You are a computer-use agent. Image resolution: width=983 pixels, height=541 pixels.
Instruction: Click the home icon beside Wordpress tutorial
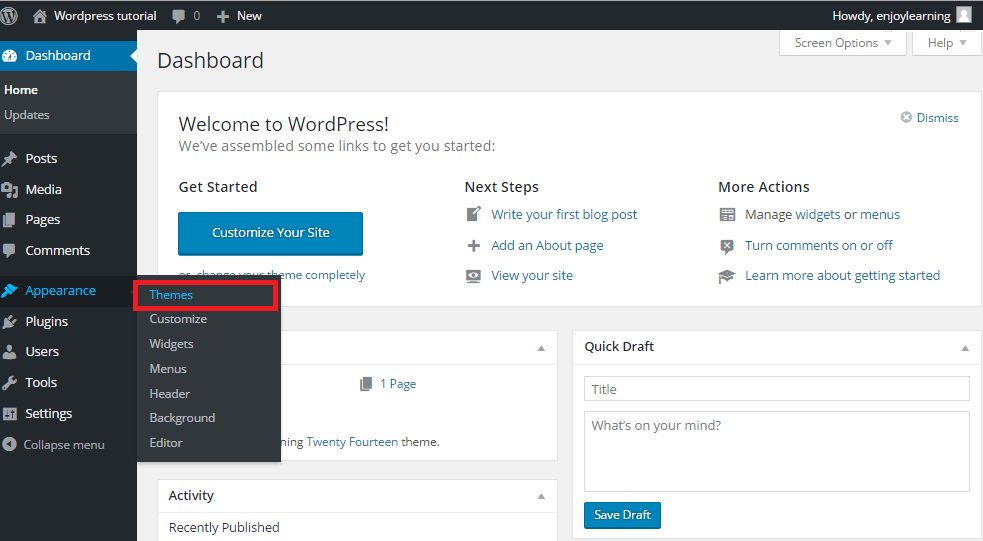(x=39, y=16)
